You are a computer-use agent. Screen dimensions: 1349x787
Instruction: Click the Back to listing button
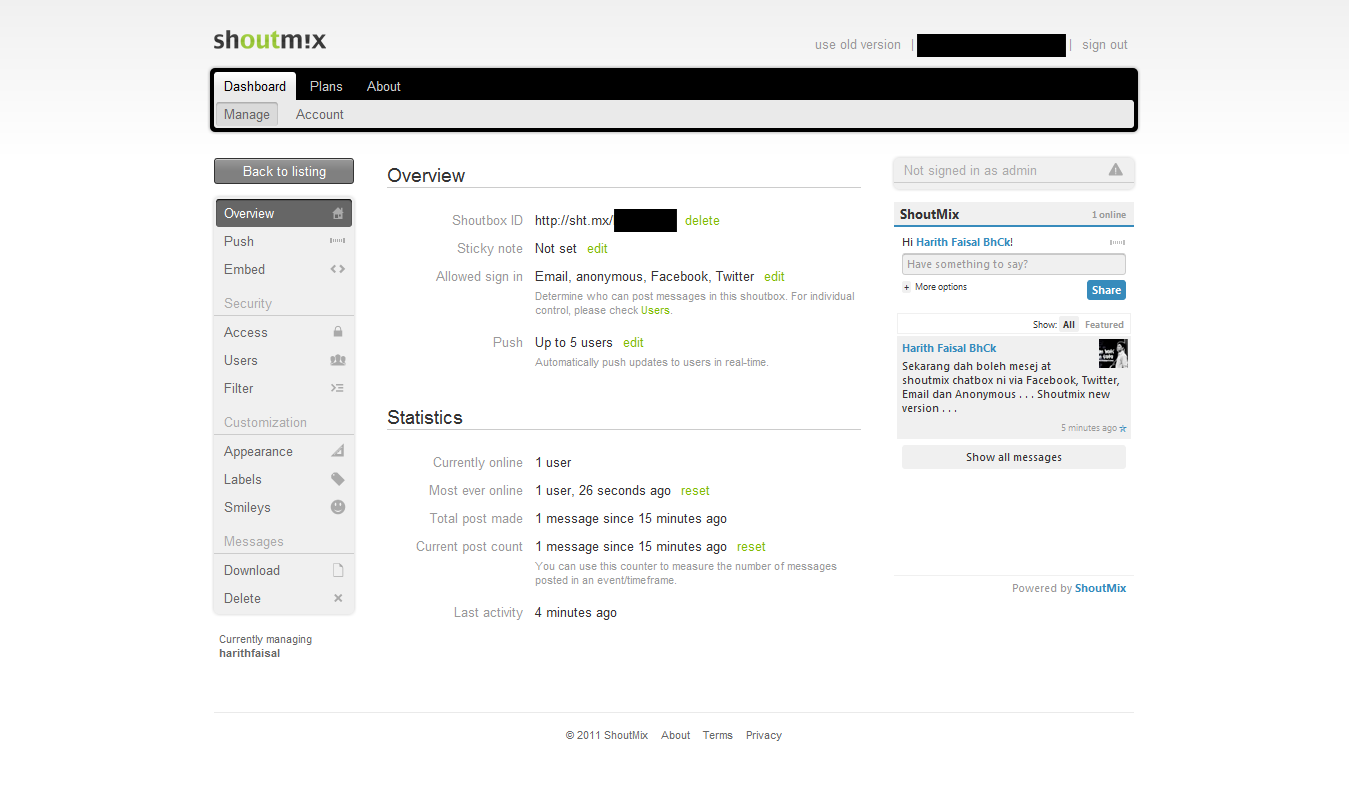284,171
